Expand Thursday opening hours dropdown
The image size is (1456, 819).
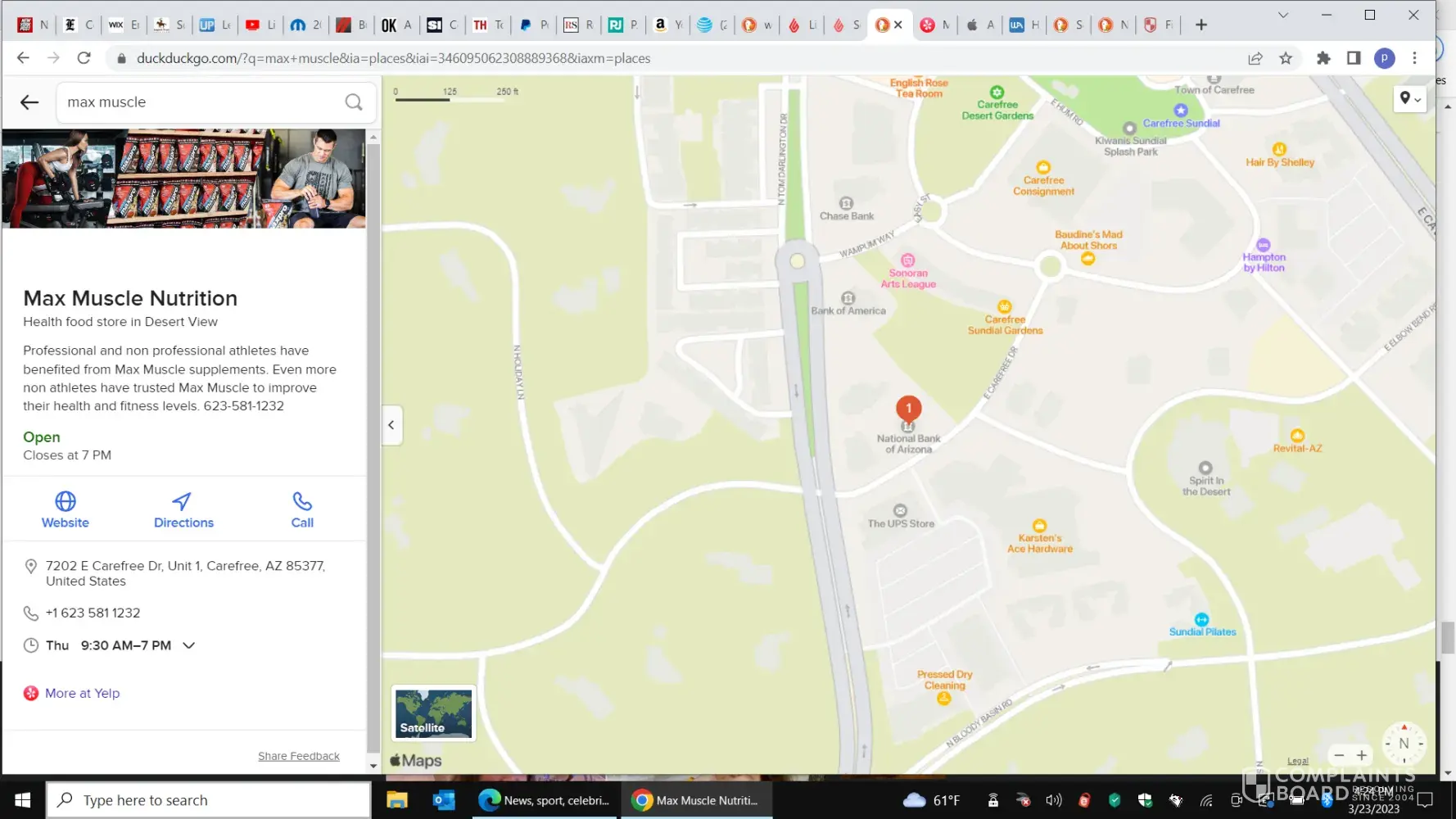189,645
